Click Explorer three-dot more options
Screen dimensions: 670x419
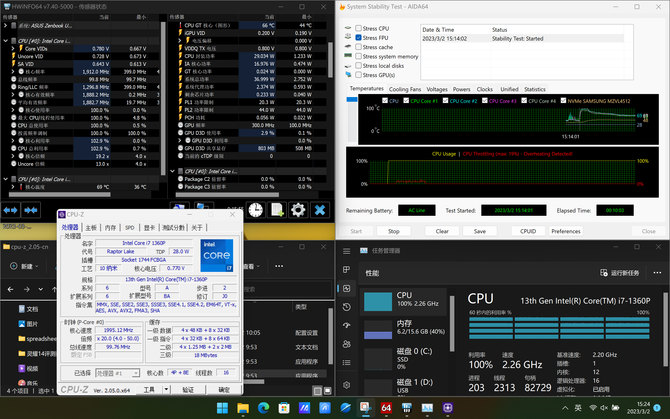[x=279, y=266]
